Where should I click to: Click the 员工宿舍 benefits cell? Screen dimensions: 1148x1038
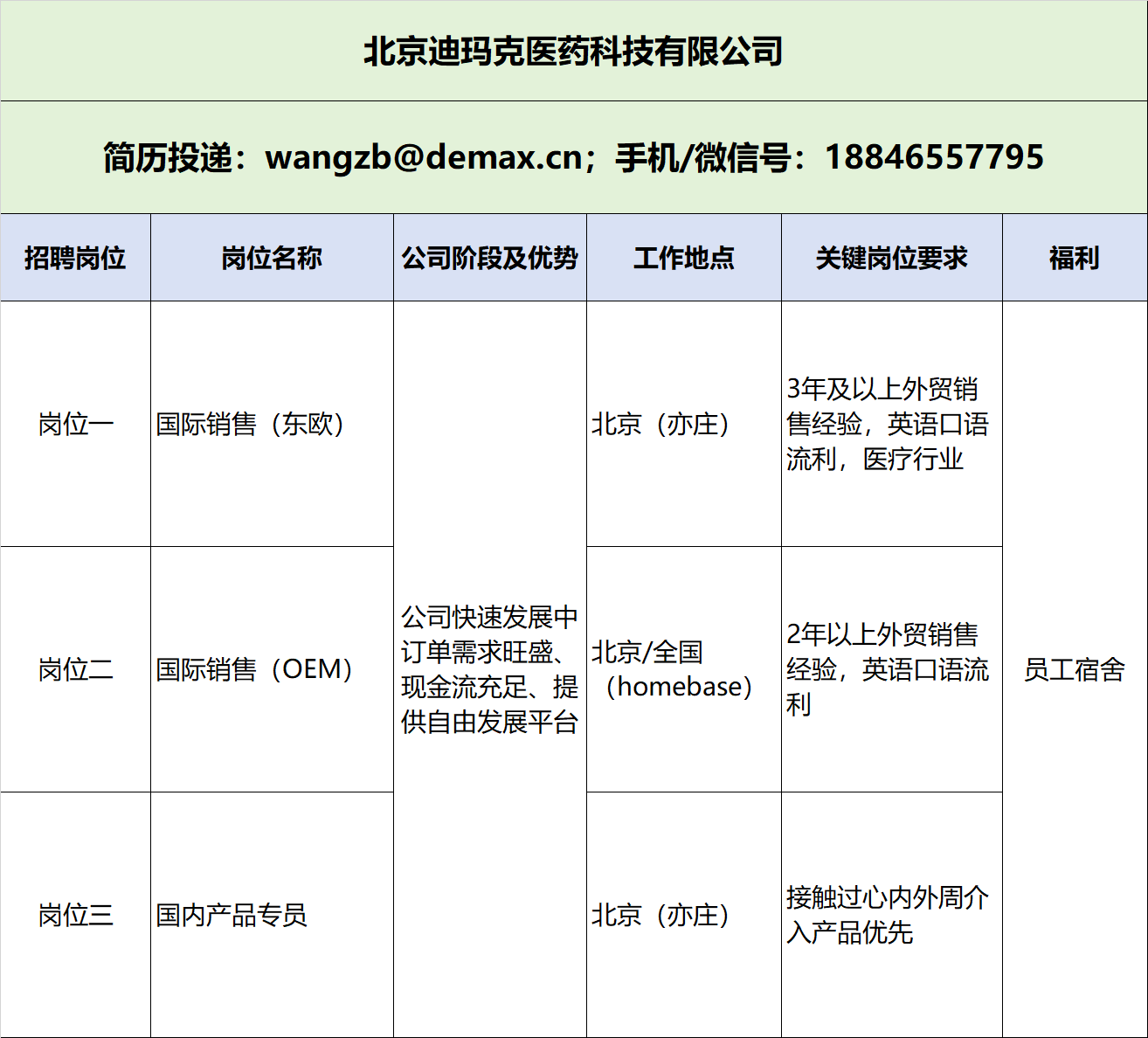(1075, 669)
